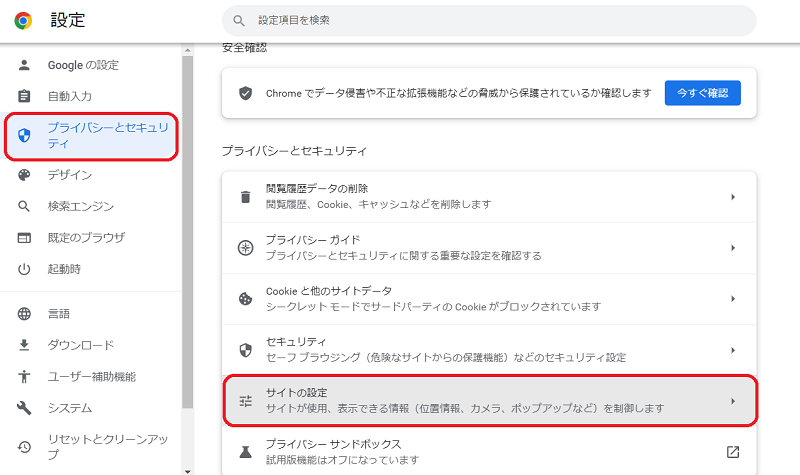Open デザイン in the sidebar menu

click(x=70, y=175)
